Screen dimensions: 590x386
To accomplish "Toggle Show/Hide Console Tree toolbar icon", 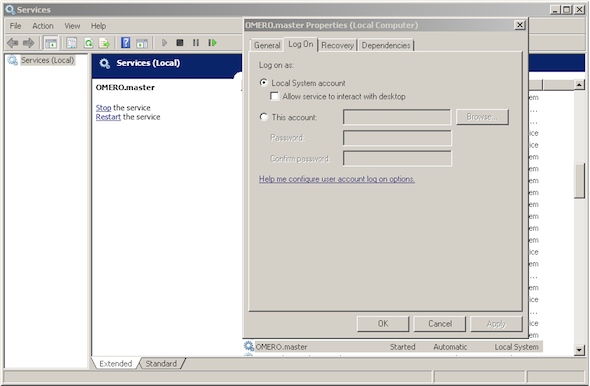I will pos(51,43).
